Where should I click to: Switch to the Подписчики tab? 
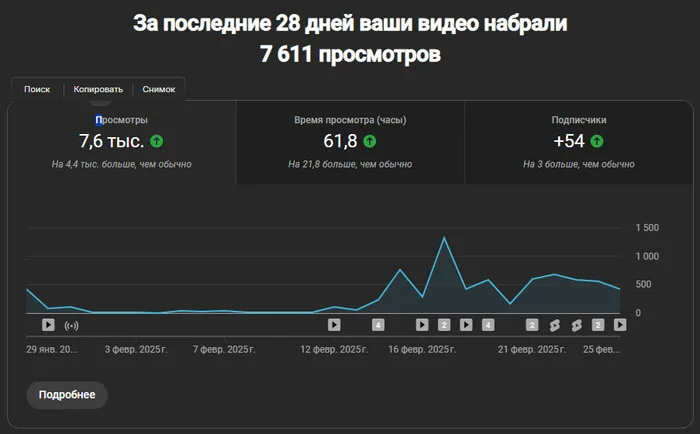[579, 142]
